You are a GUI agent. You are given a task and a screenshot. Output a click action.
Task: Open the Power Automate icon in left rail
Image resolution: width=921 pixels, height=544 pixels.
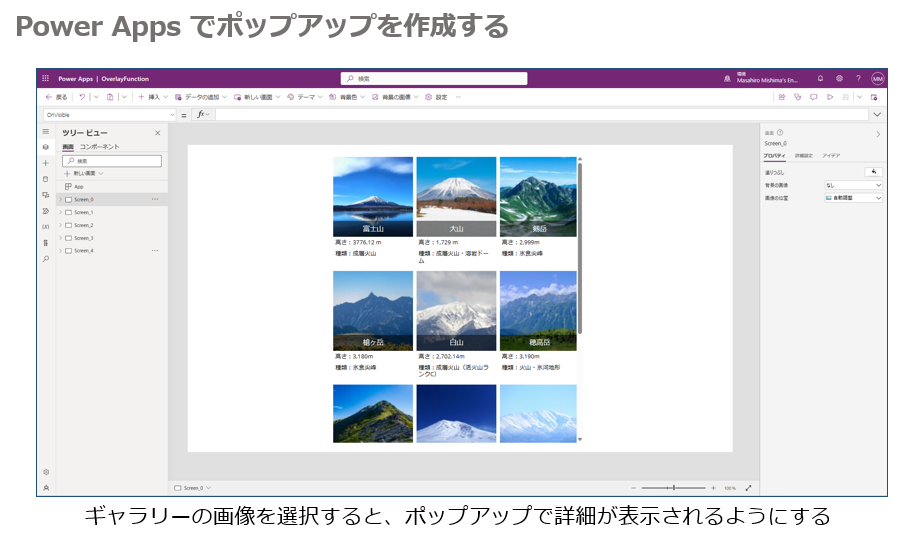[46, 211]
